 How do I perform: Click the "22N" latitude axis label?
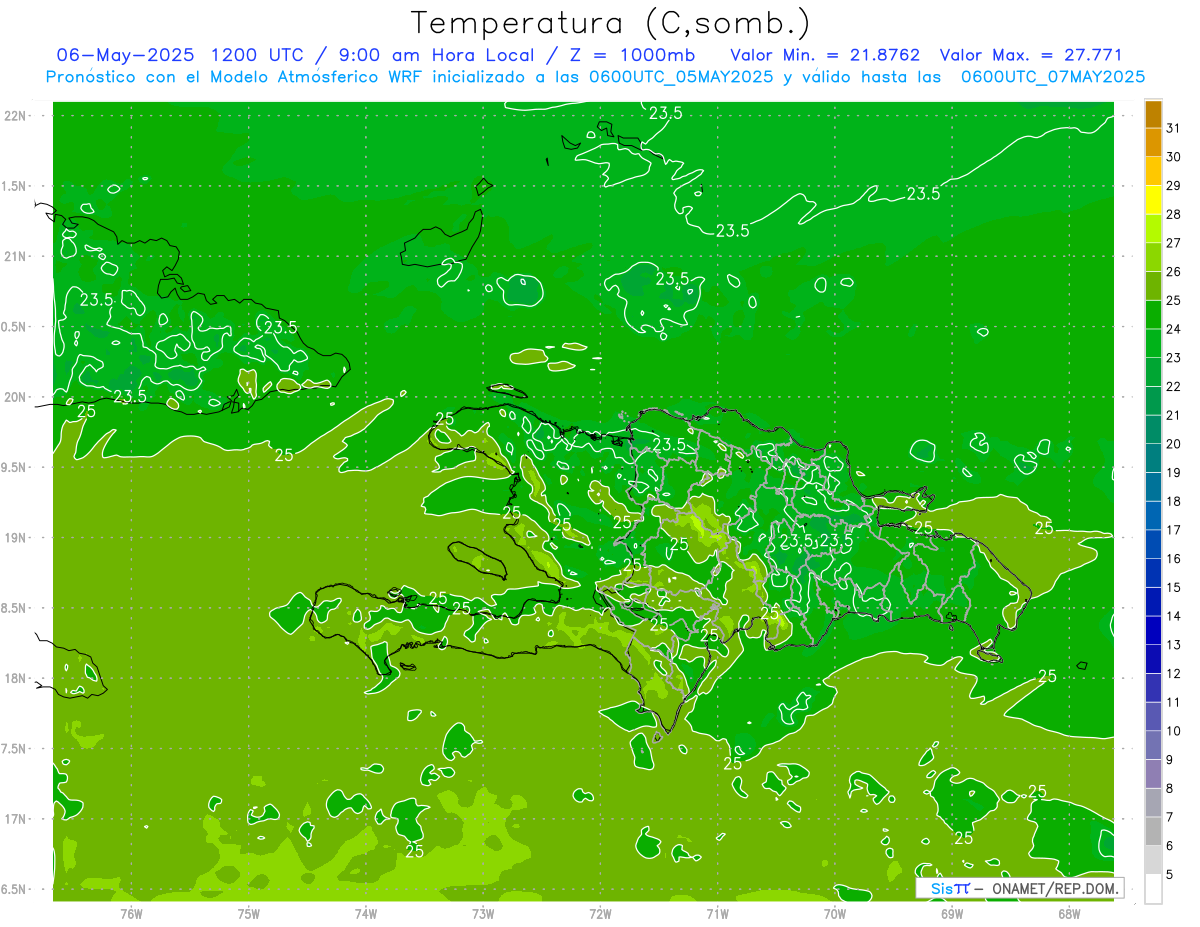point(15,116)
